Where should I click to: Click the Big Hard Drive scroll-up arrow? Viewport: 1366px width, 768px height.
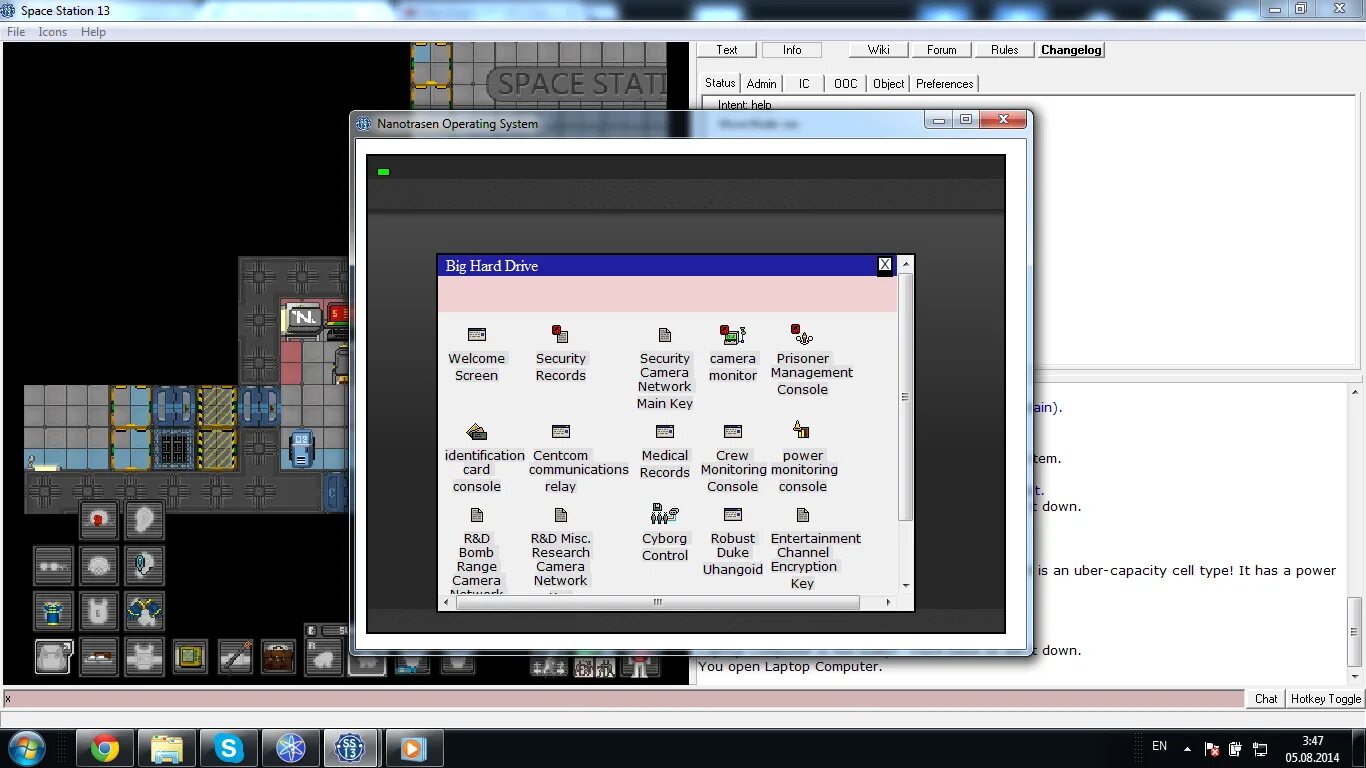coord(906,264)
